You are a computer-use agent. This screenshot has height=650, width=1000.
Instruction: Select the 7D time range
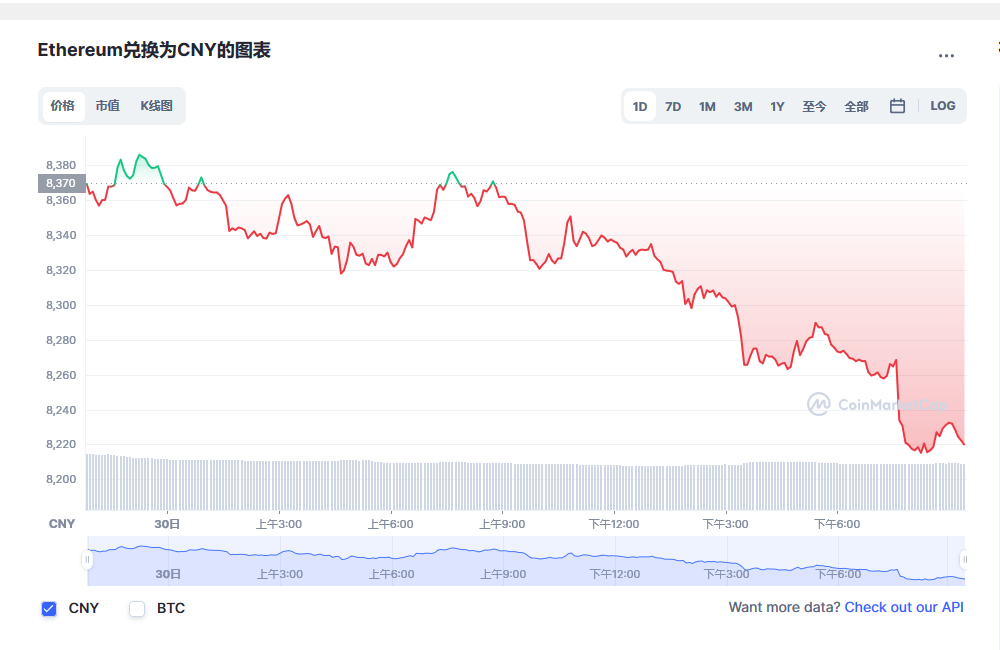click(x=673, y=107)
